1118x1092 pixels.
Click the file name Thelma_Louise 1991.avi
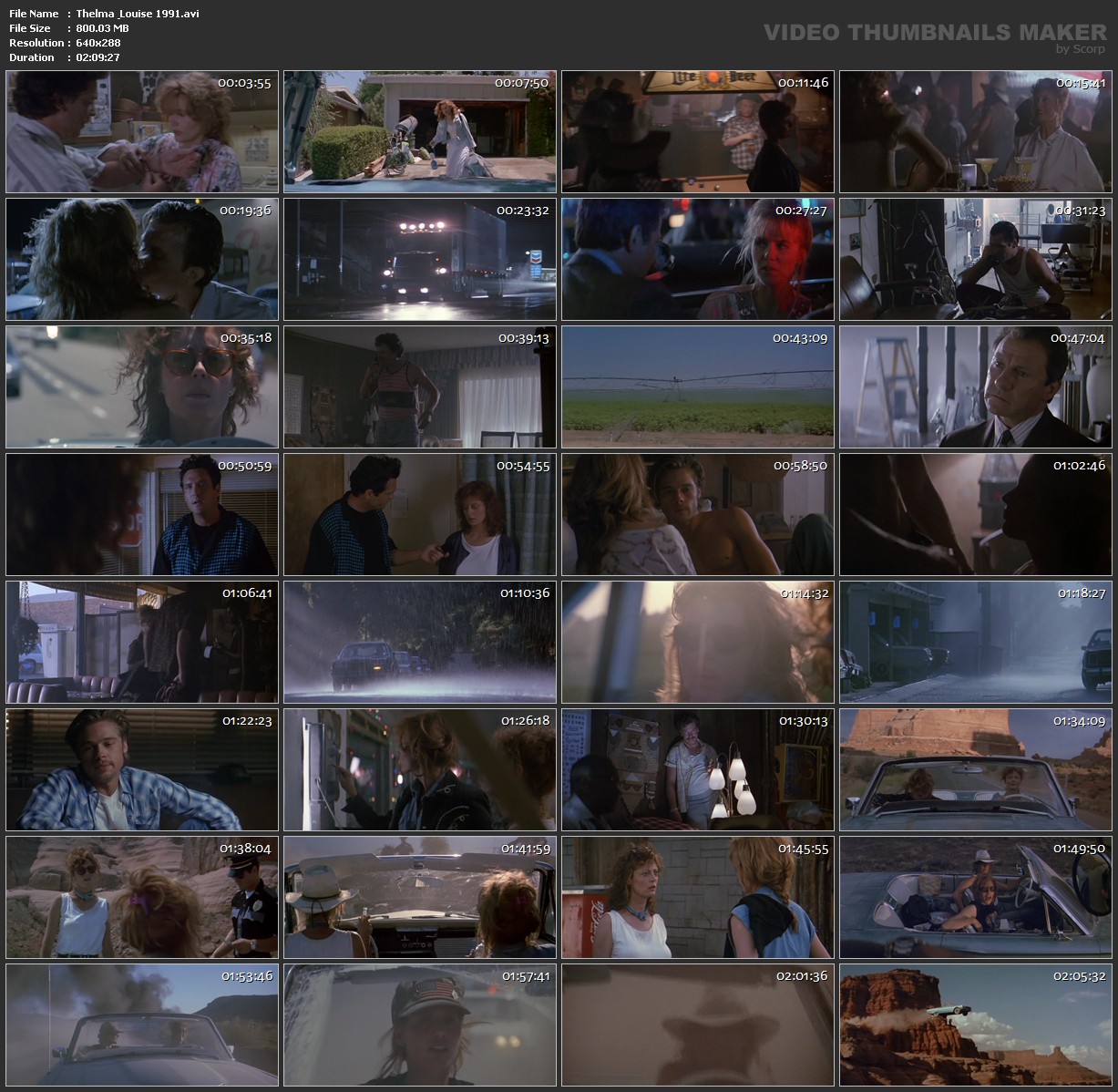(138, 14)
